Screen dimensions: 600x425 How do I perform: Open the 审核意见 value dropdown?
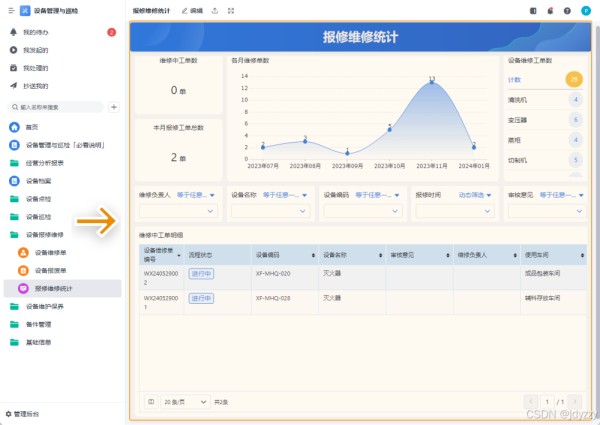pyautogui.click(x=547, y=211)
